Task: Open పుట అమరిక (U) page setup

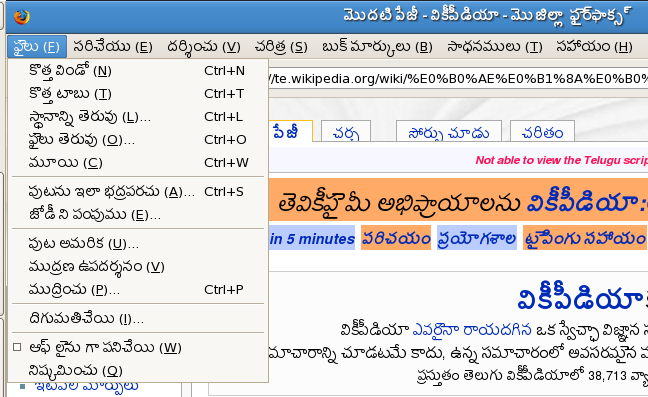Action: point(138,243)
